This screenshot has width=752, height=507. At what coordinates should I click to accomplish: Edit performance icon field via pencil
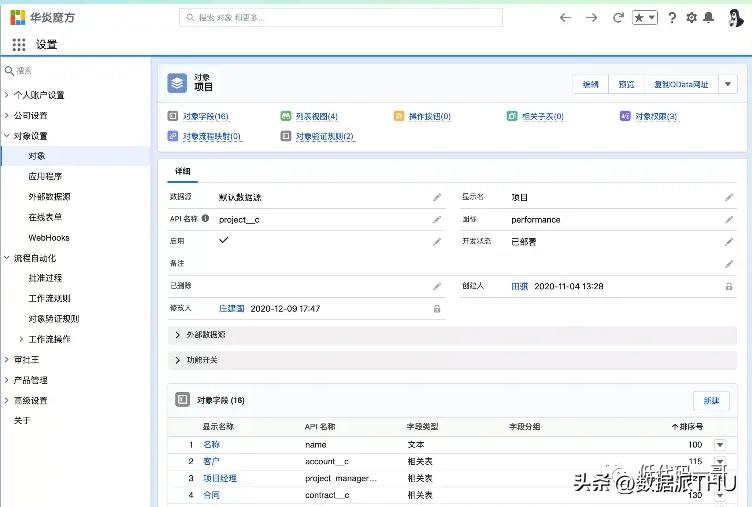[729, 220]
